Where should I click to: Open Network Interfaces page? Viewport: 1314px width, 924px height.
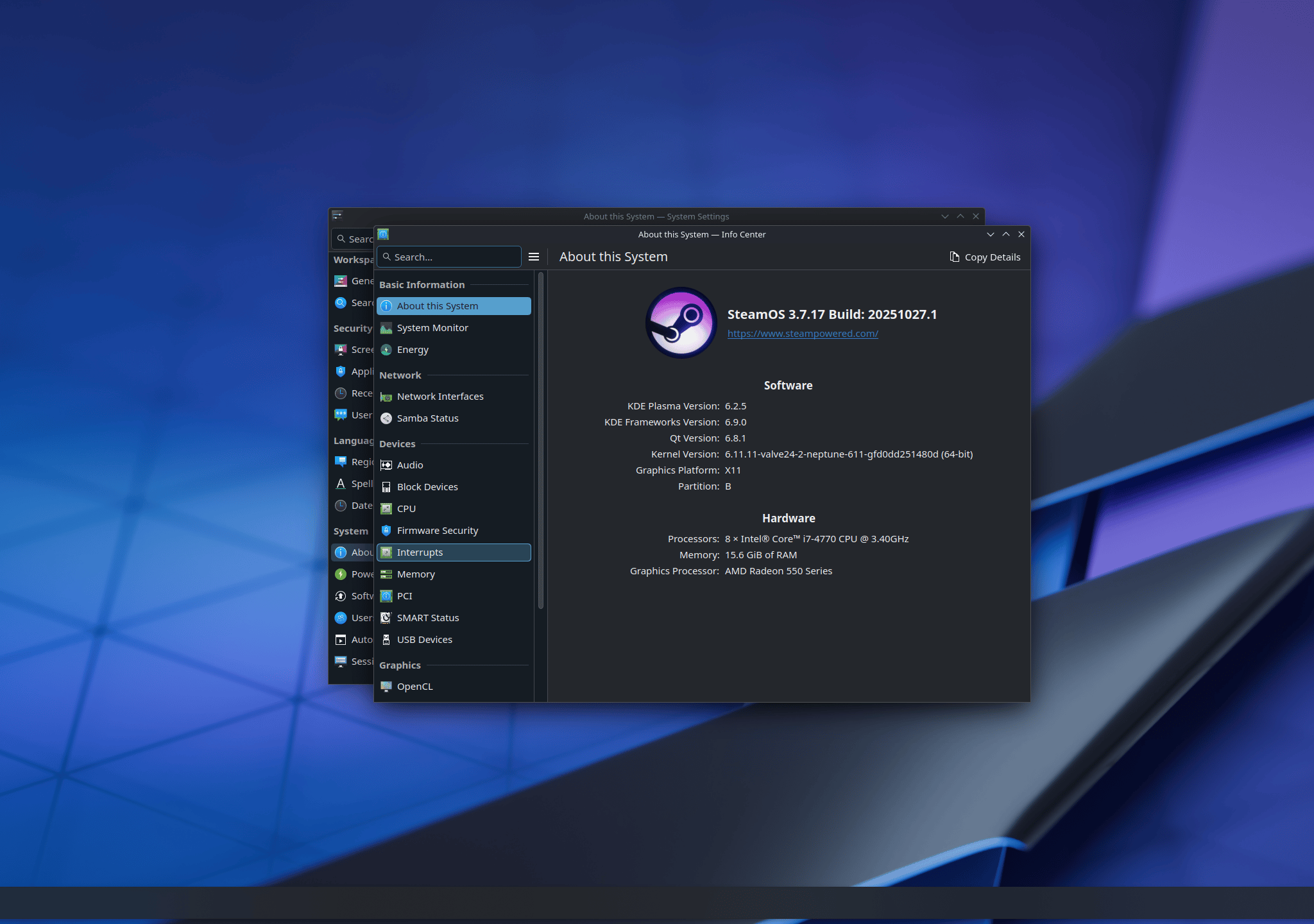point(454,397)
